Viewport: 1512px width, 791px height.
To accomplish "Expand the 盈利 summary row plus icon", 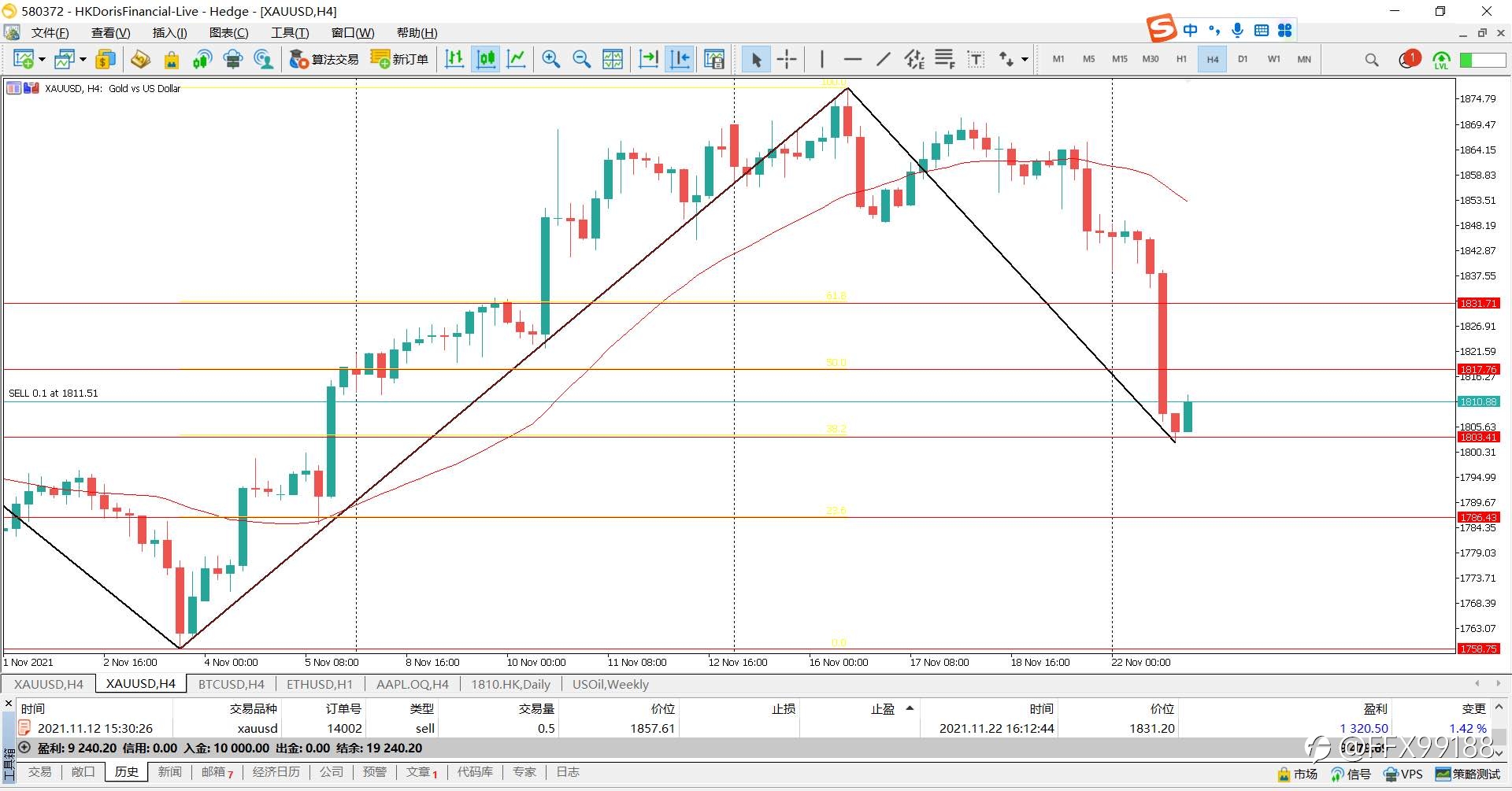I will (x=24, y=748).
